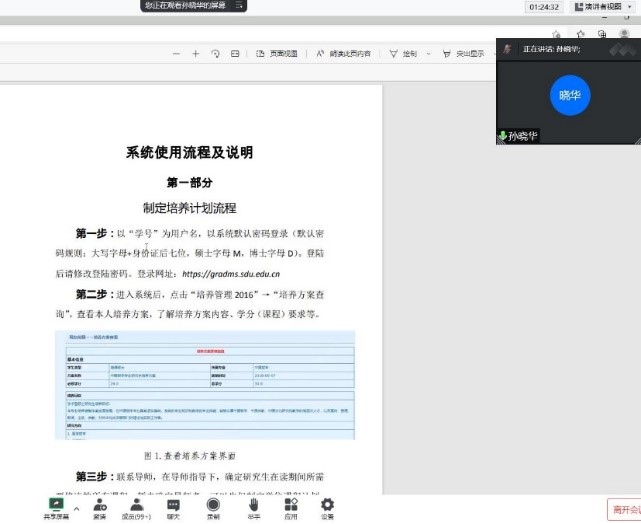The height and width of the screenshot is (524, 641).
Task: Zoom in the PDF with the plus icon
Action: click(x=195, y=54)
